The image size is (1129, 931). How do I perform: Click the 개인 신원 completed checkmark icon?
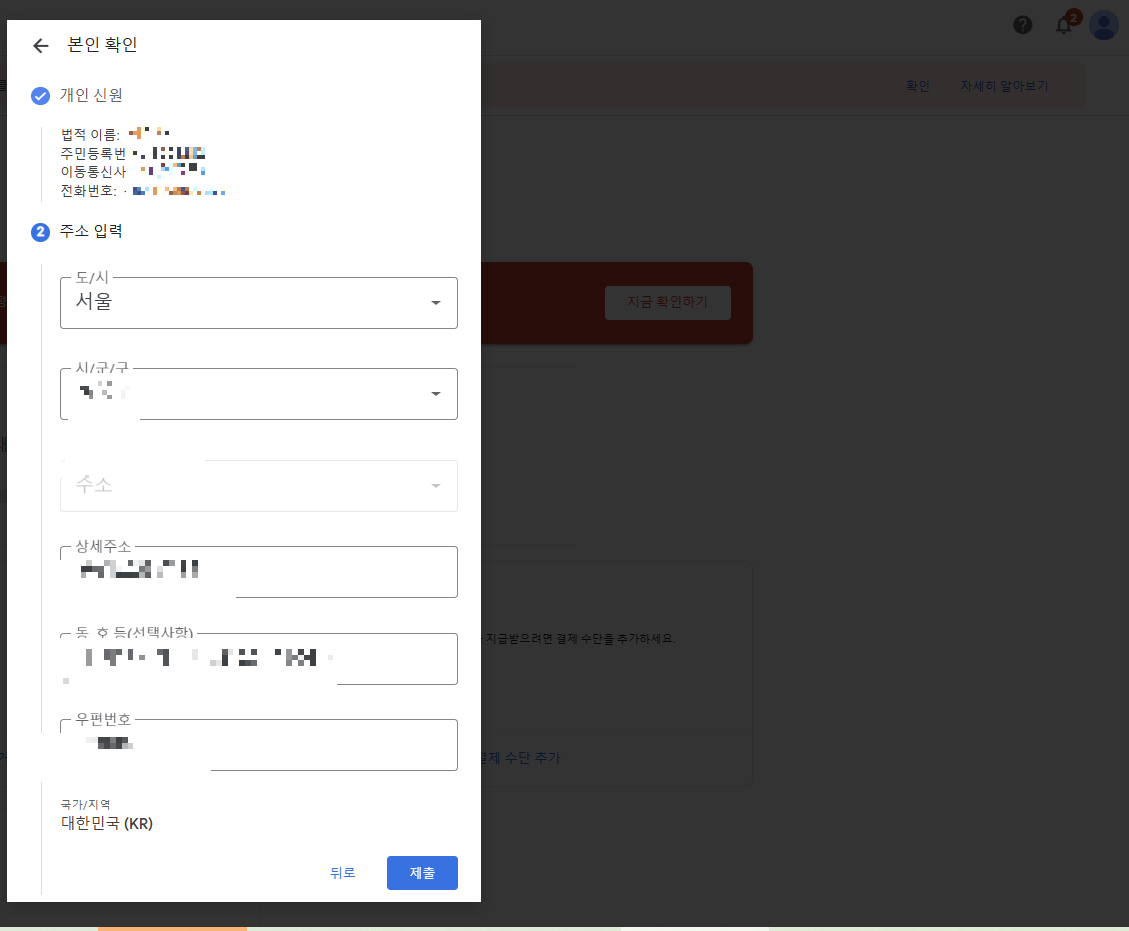pos(40,95)
